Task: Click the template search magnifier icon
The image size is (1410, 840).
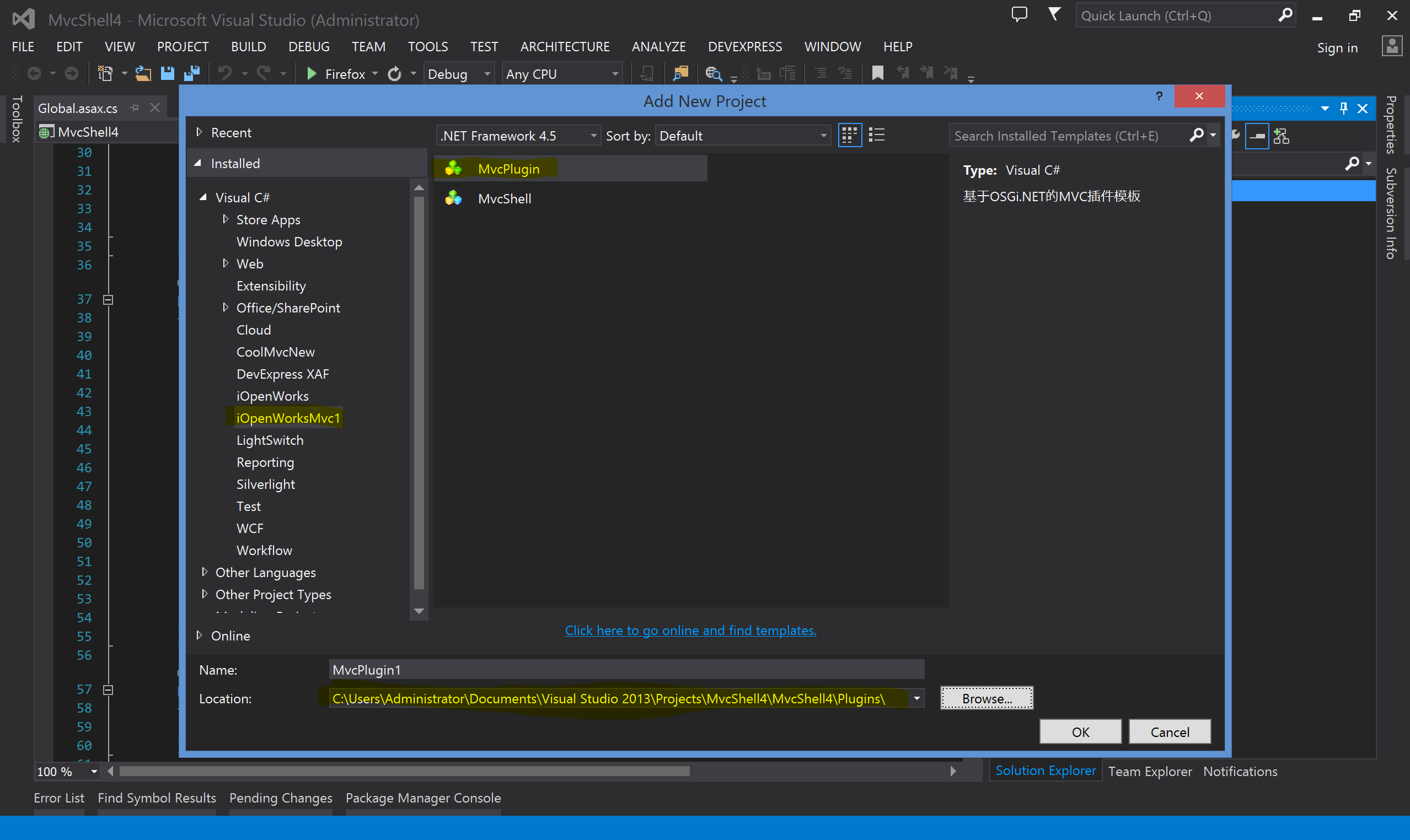Action: click(x=1197, y=135)
